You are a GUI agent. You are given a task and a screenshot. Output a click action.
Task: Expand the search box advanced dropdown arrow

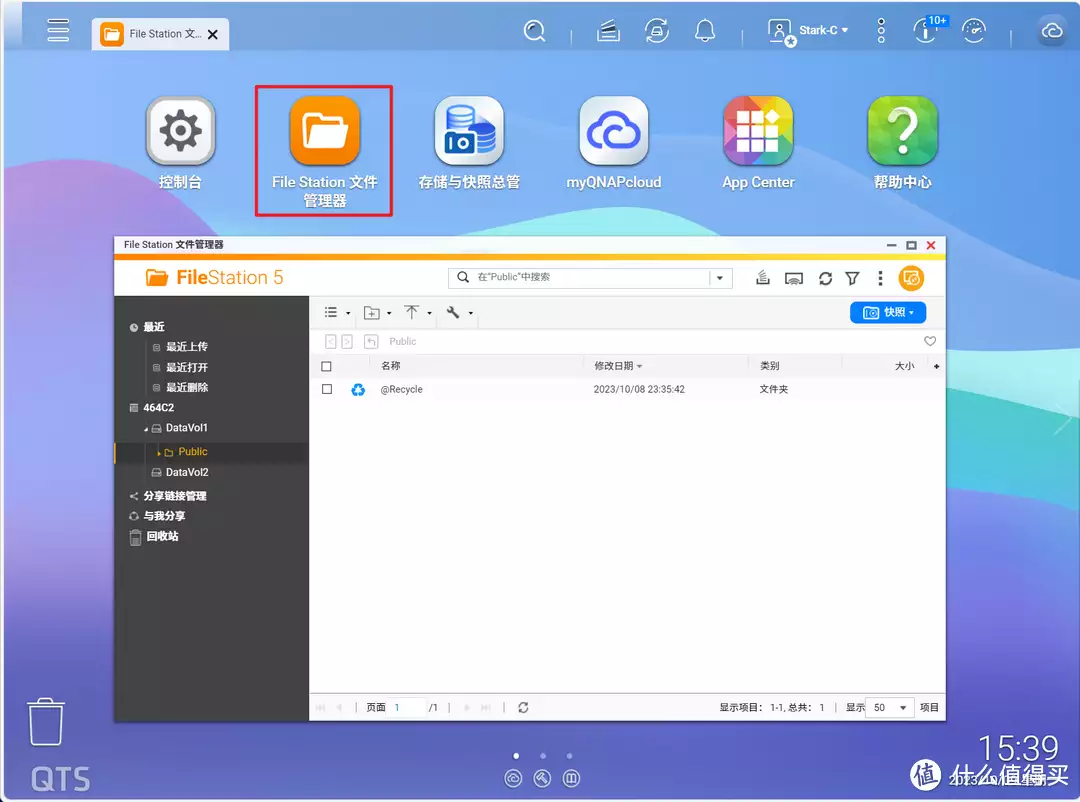pyautogui.click(x=720, y=278)
